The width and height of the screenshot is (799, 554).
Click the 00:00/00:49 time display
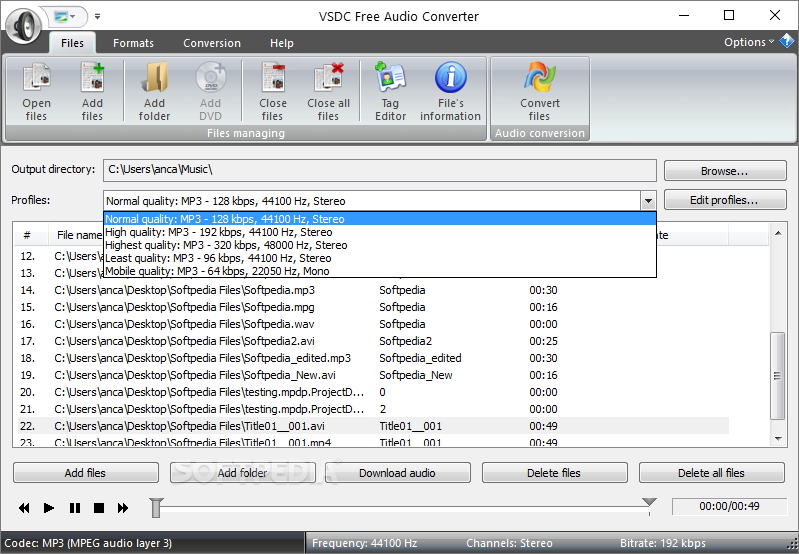[729, 506]
